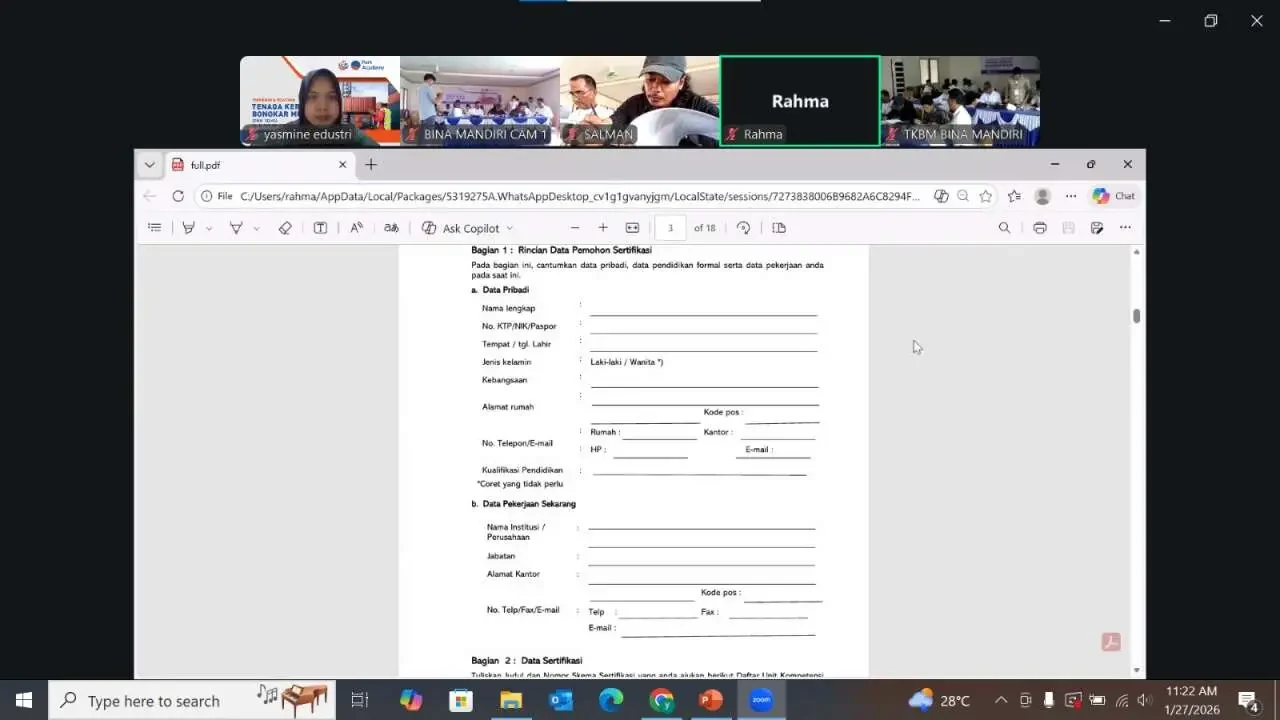Screen dimensions: 1280x720
Task: Toggle the Page view icon
Action: click(779, 228)
